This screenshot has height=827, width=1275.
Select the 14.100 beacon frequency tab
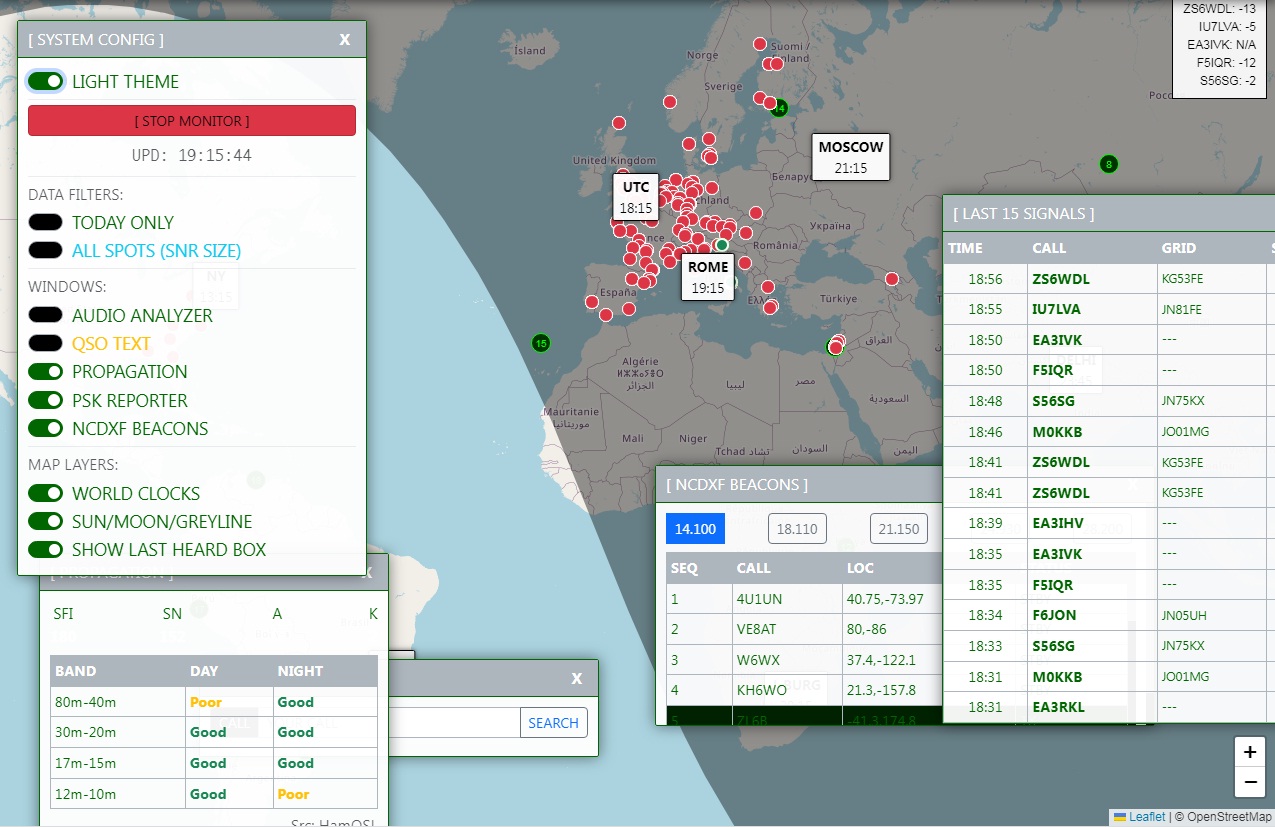pos(695,528)
